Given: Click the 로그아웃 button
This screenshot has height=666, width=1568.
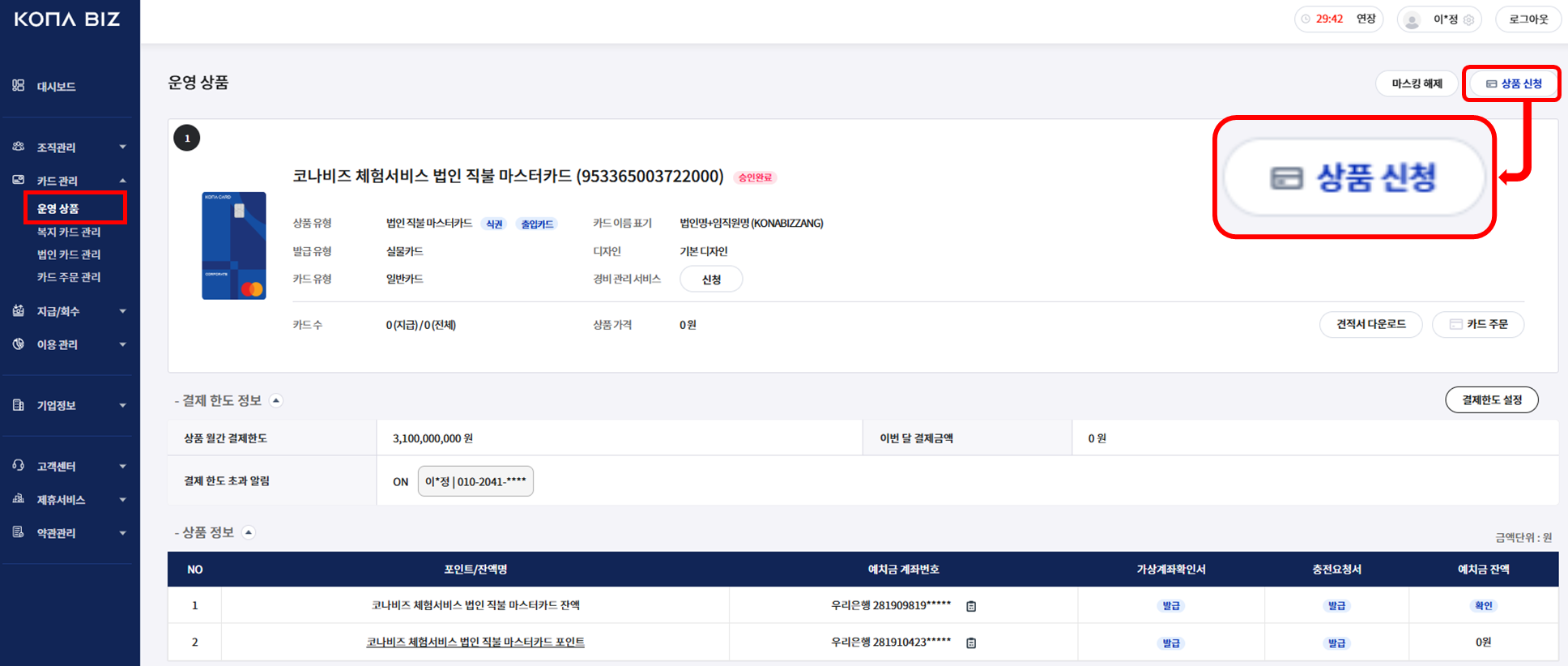Looking at the screenshot, I should [x=1528, y=19].
